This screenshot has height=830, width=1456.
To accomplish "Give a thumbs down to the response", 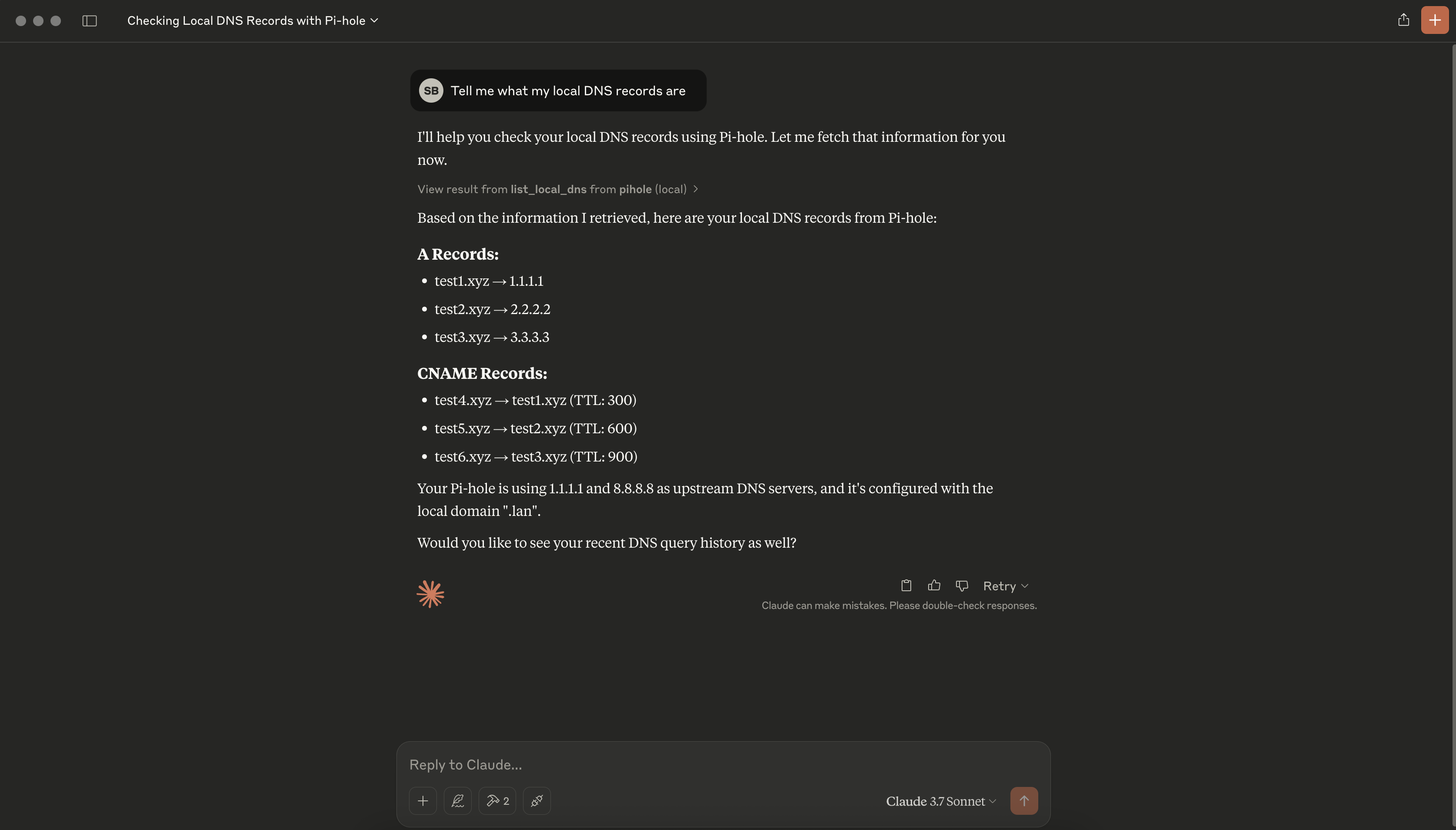I will 961,586.
